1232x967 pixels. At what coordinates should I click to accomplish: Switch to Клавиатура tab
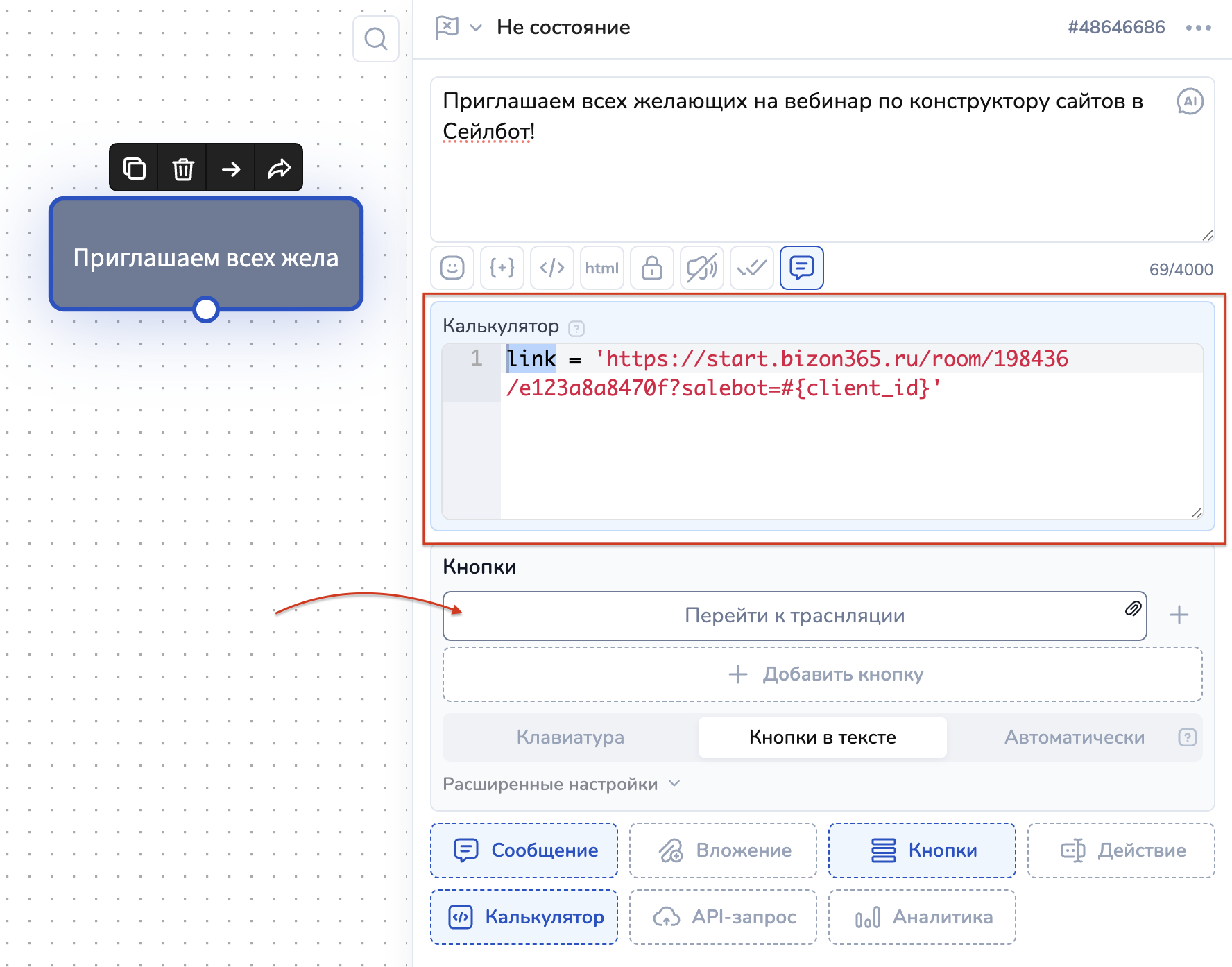[570, 737]
